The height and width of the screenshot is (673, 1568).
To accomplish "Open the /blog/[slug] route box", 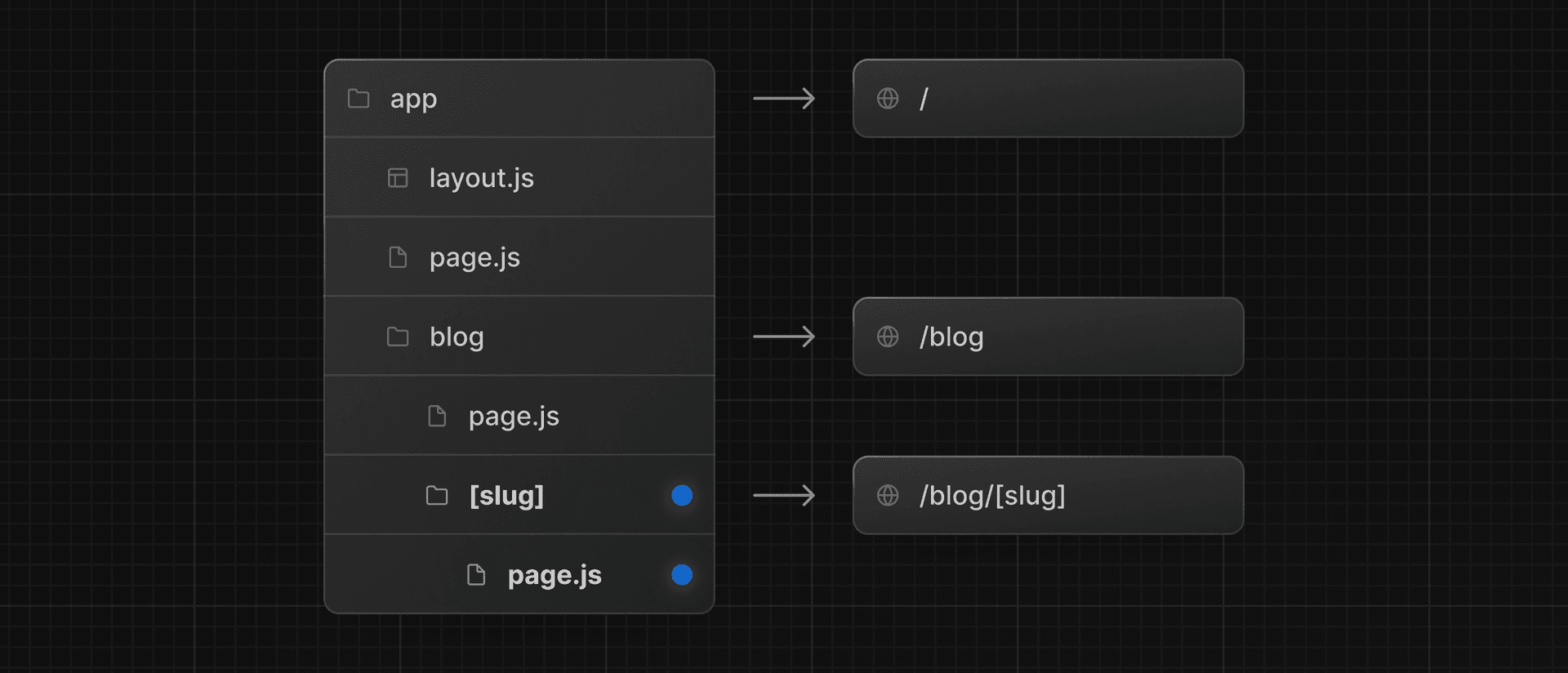I will (1049, 496).
